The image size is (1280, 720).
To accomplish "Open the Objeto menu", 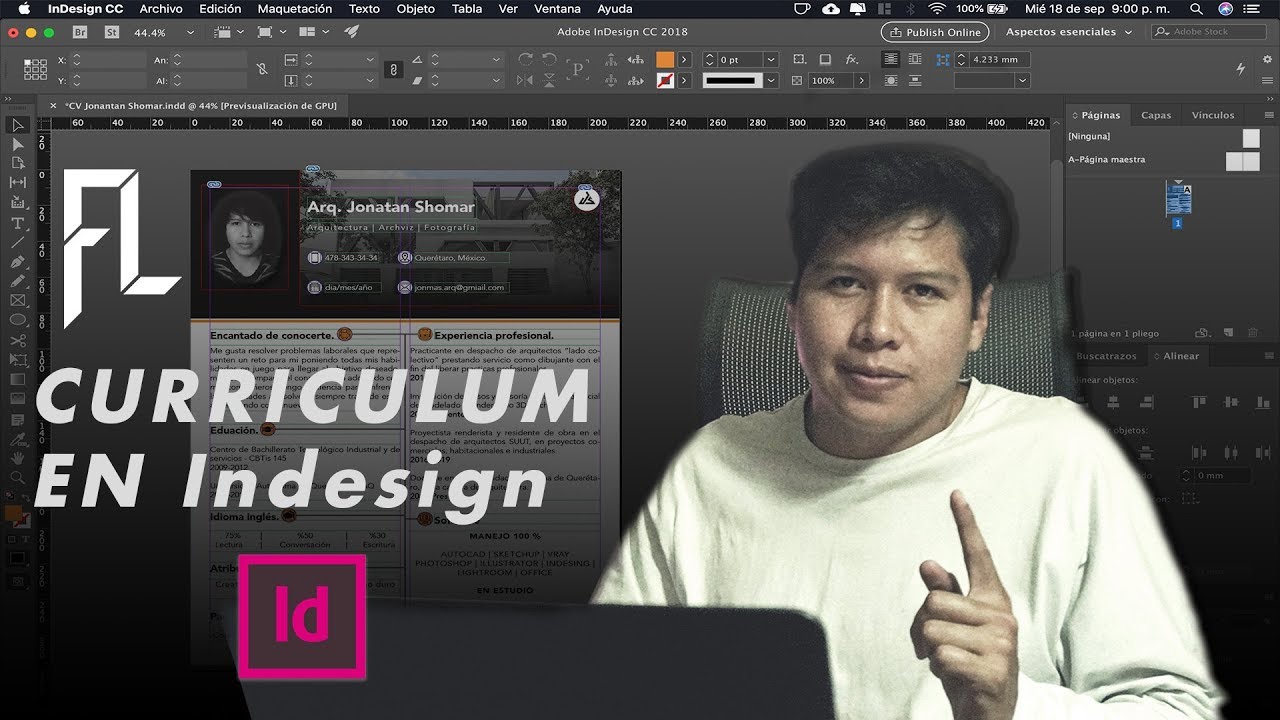I will (x=416, y=8).
